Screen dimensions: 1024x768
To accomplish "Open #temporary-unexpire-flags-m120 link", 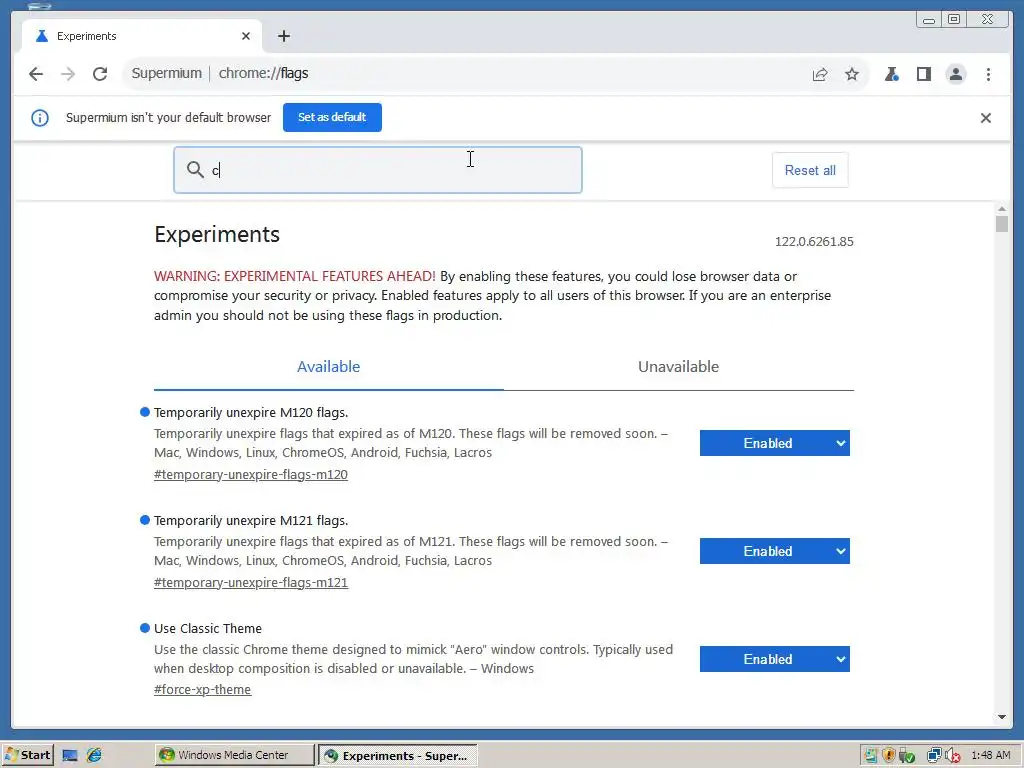I will pyautogui.click(x=251, y=475).
